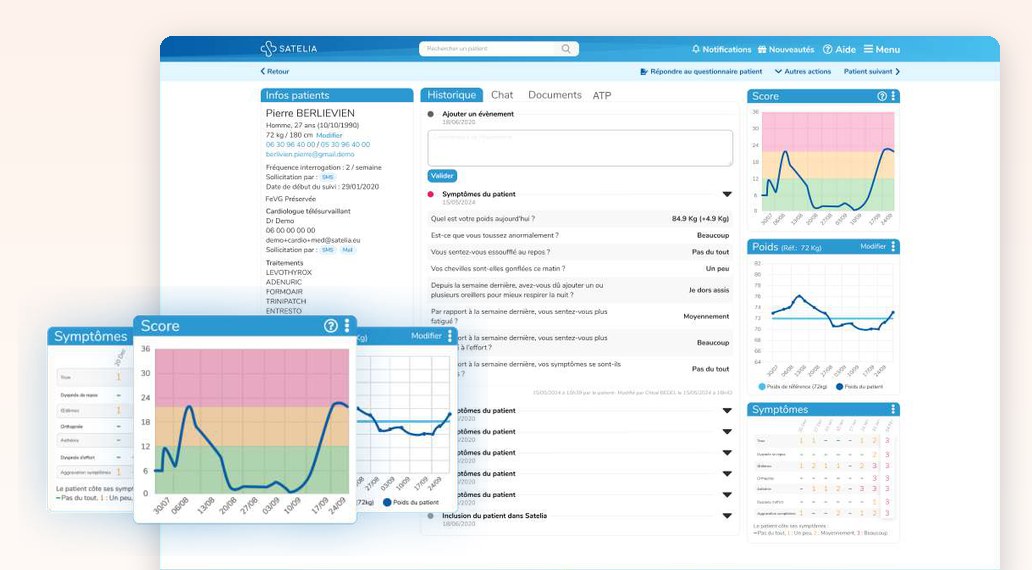The image size is (1032, 570).
Task: Open kebab menu on enlarged Poids card
Action: coord(450,336)
